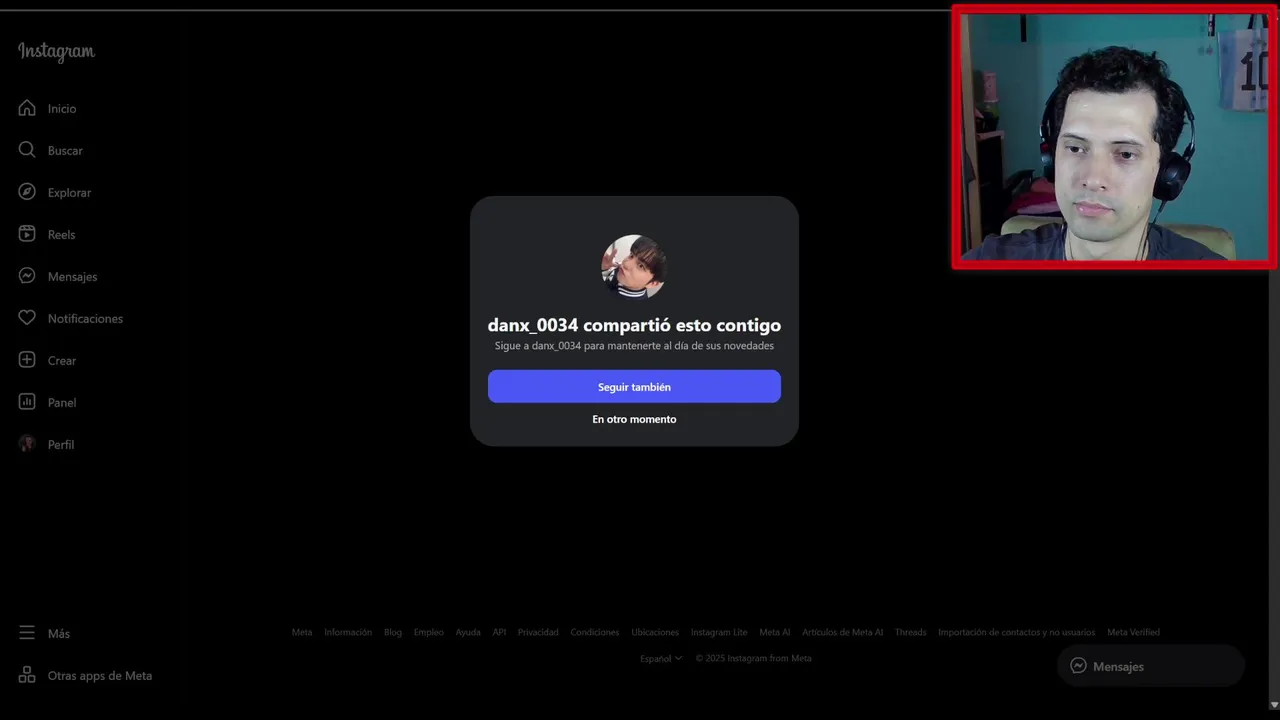Open the Notificaciones heart icon
The height and width of the screenshot is (720, 1280).
coord(27,318)
